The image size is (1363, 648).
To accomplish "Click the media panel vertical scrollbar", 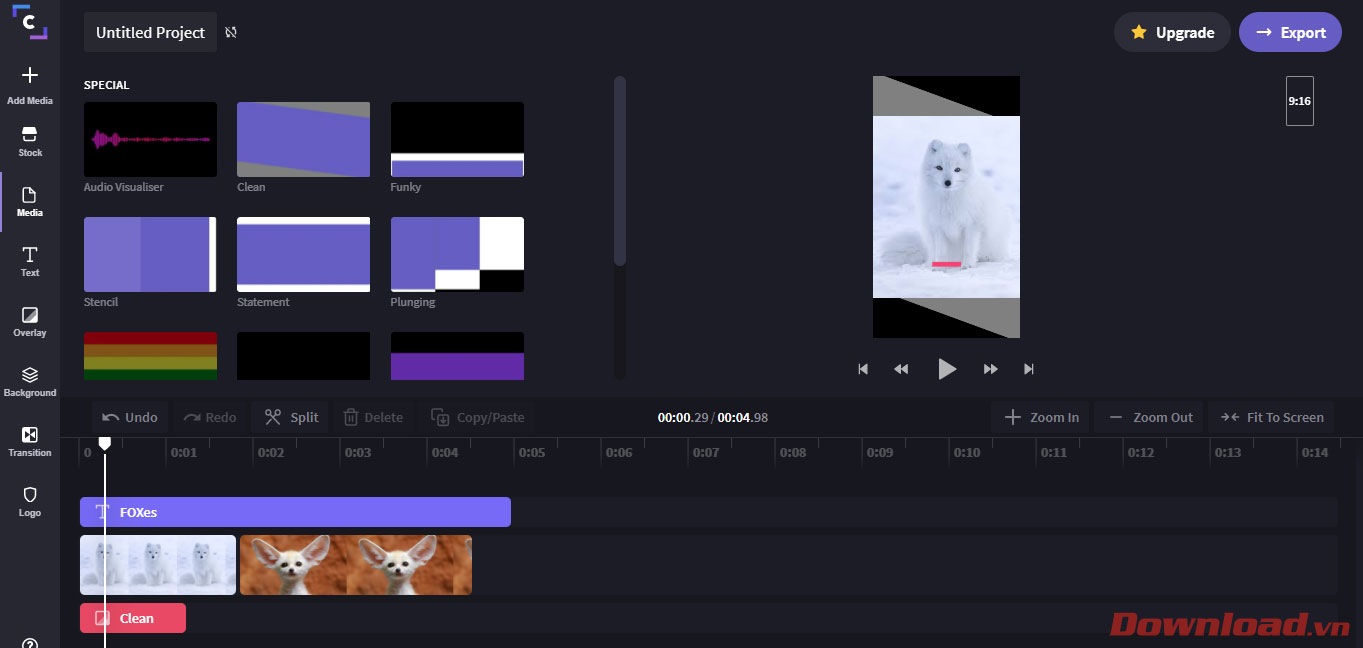I will point(620,170).
